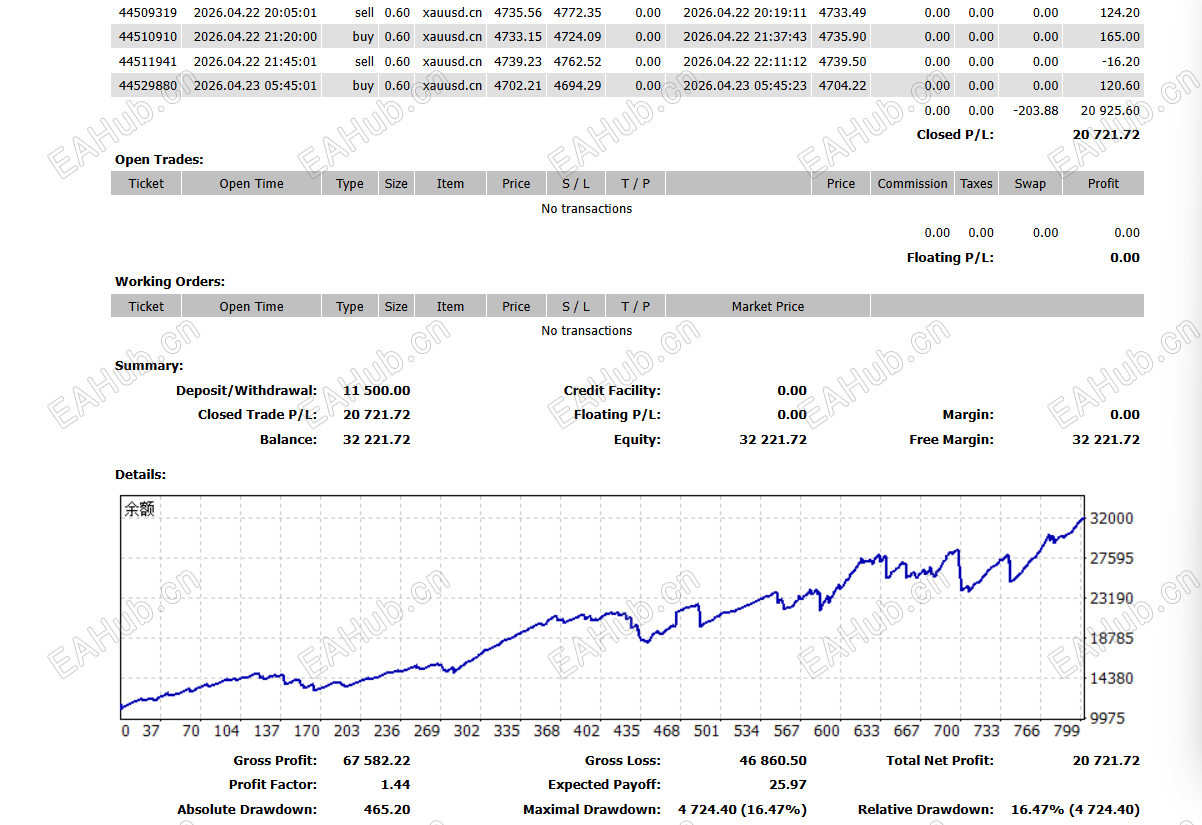Select open time 2026.04.22 21:20:00

tap(255, 36)
